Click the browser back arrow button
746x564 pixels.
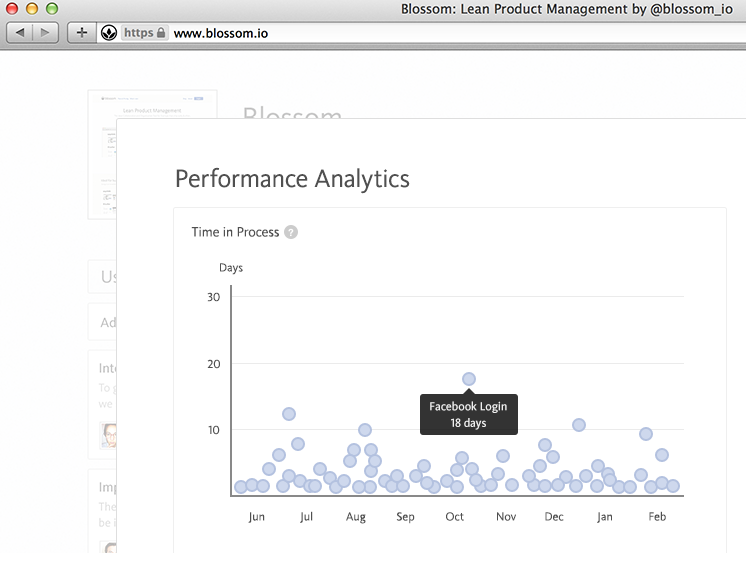(19, 33)
